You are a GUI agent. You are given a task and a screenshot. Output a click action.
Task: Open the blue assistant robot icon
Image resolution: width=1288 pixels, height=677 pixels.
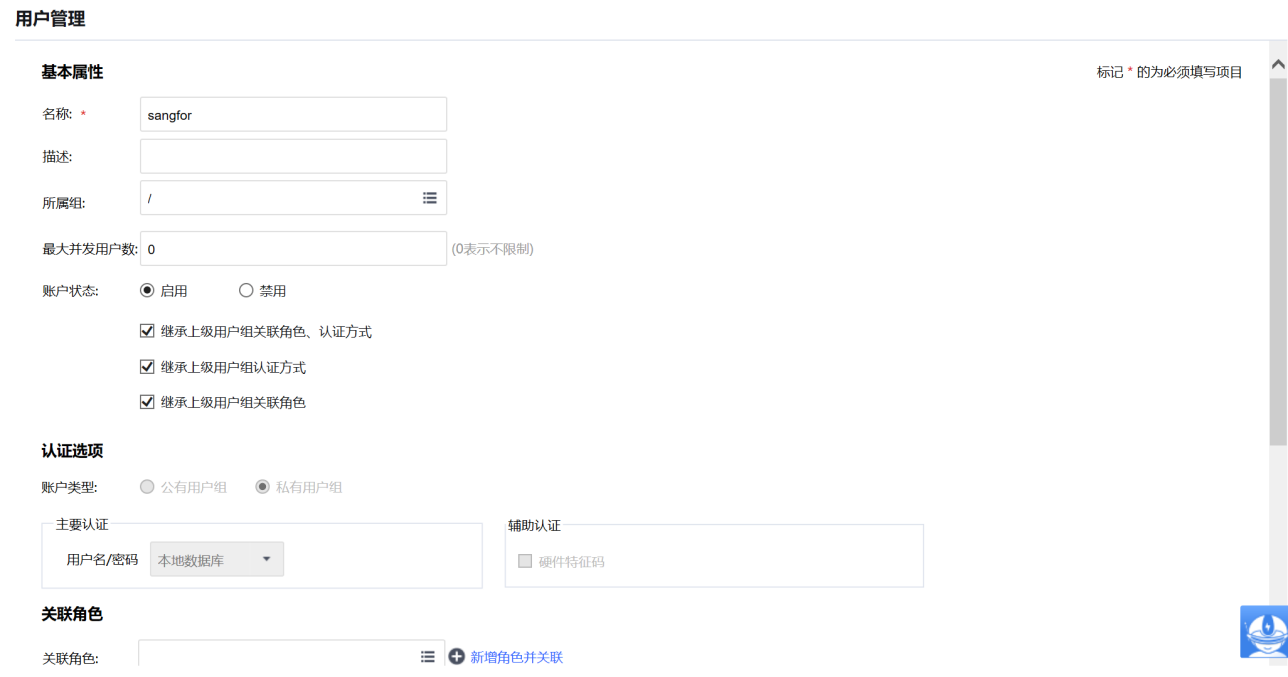(1264, 632)
